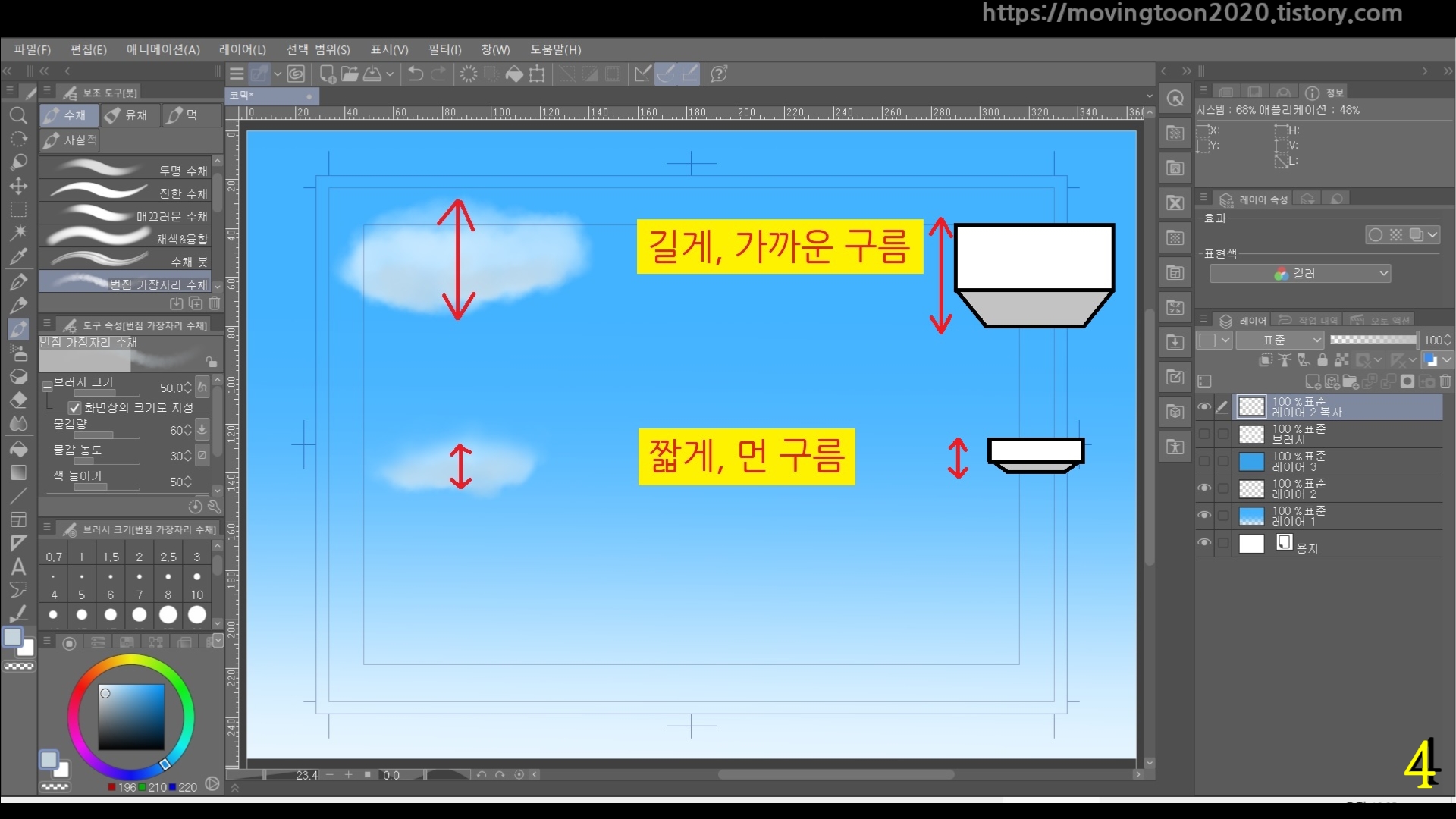Toggle lock layer icon
The width and height of the screenshot is (1456, 819).
point(1323,360)
